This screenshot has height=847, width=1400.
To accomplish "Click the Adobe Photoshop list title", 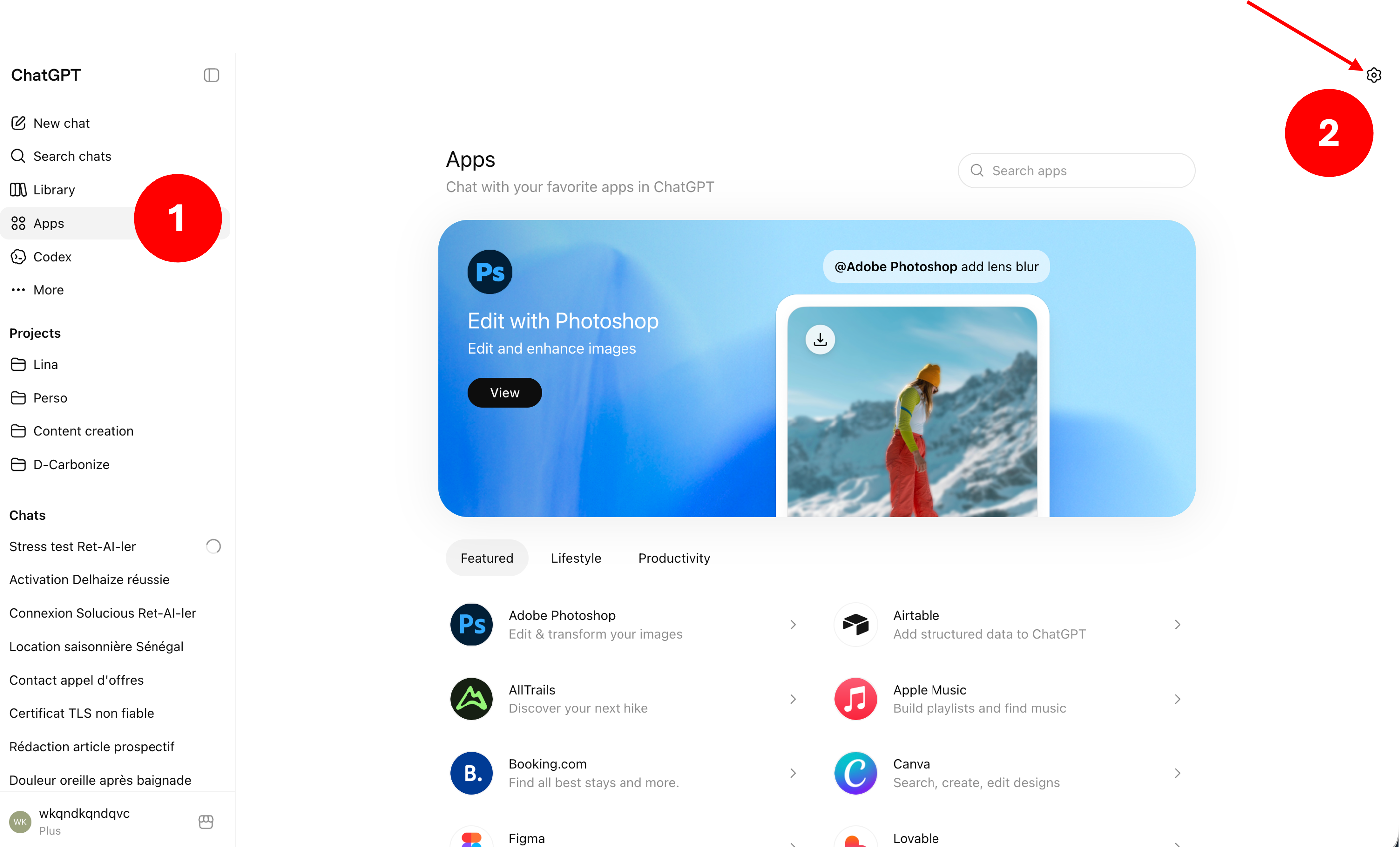I will pos(562,615).
